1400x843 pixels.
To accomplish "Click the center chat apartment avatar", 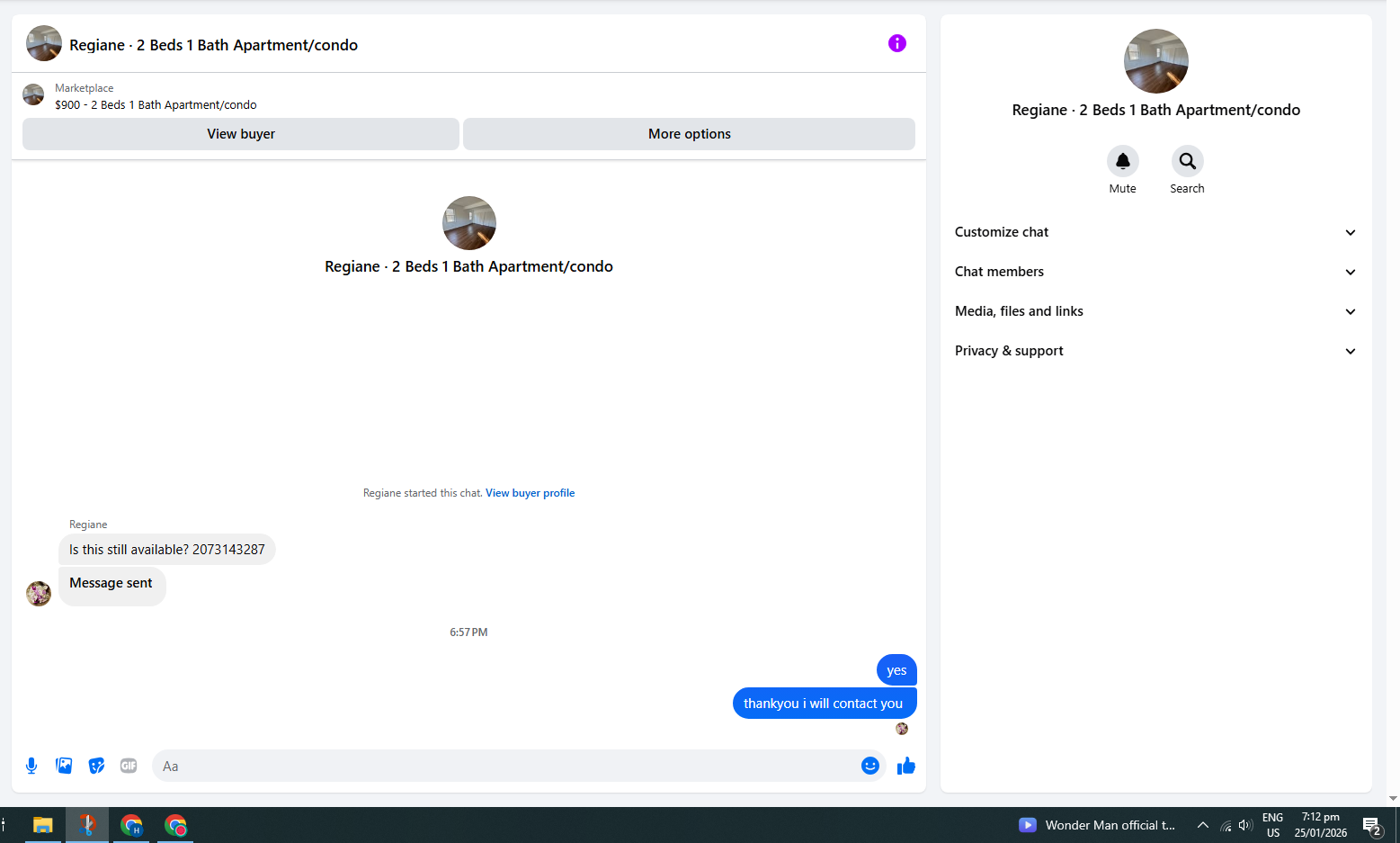I will point(468,223).
